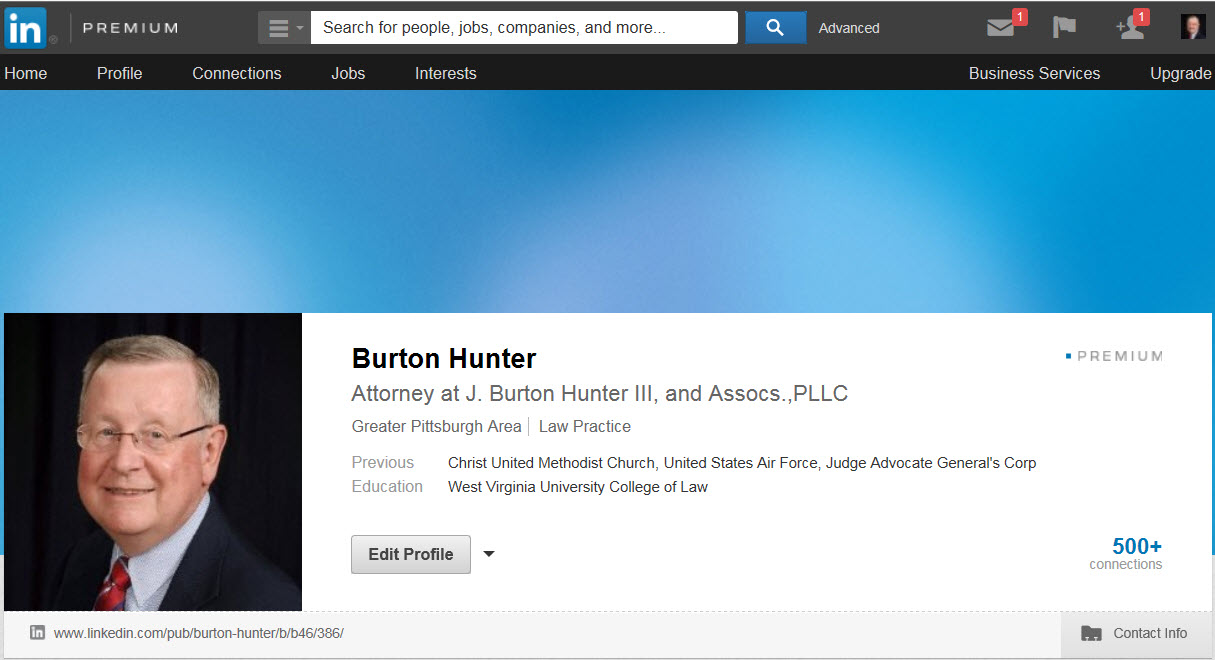Click Greater Pittsburgh Area location
1215x660 pixels.
pos(436,426)
